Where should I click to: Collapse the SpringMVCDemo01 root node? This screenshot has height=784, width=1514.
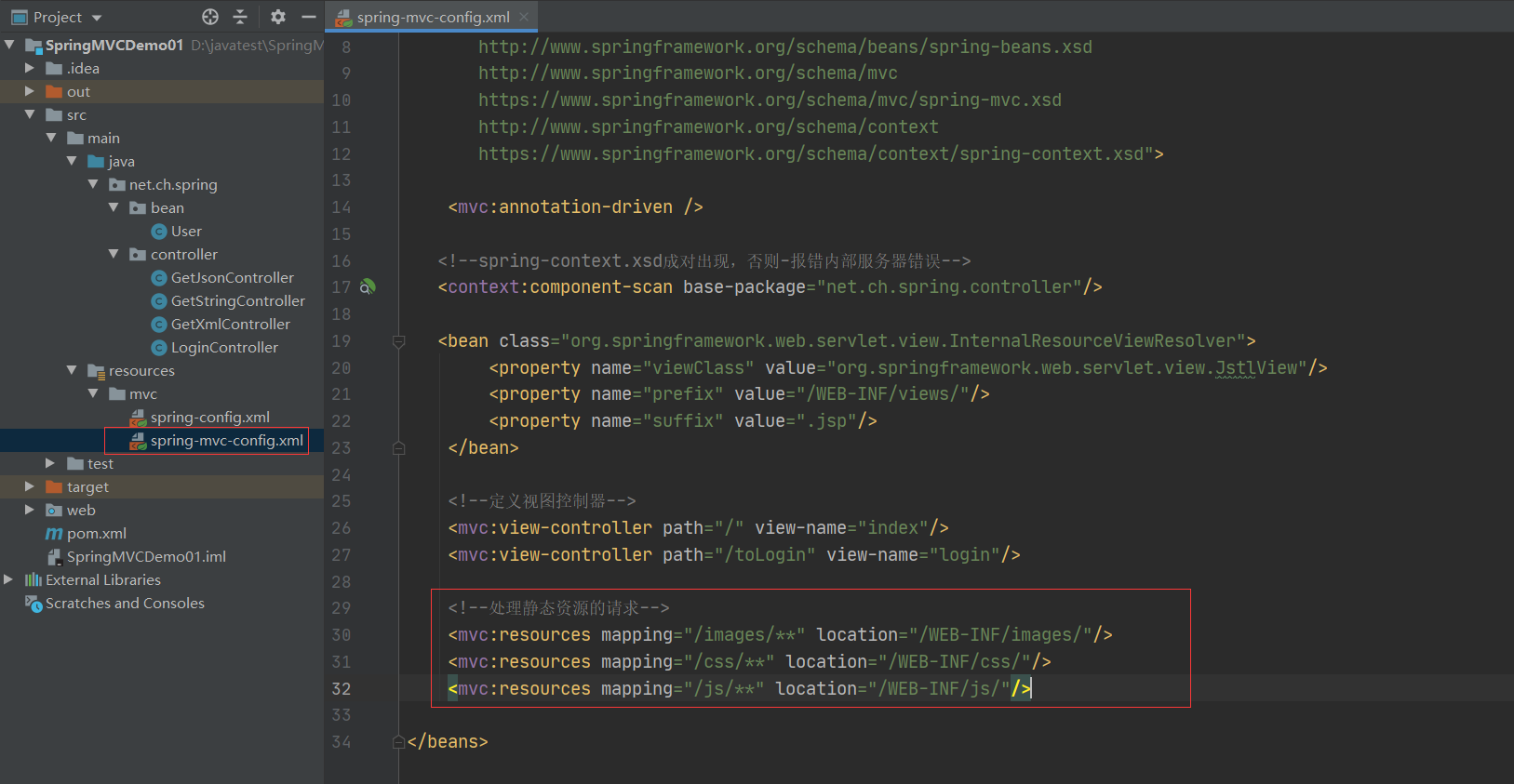(9, 45)
